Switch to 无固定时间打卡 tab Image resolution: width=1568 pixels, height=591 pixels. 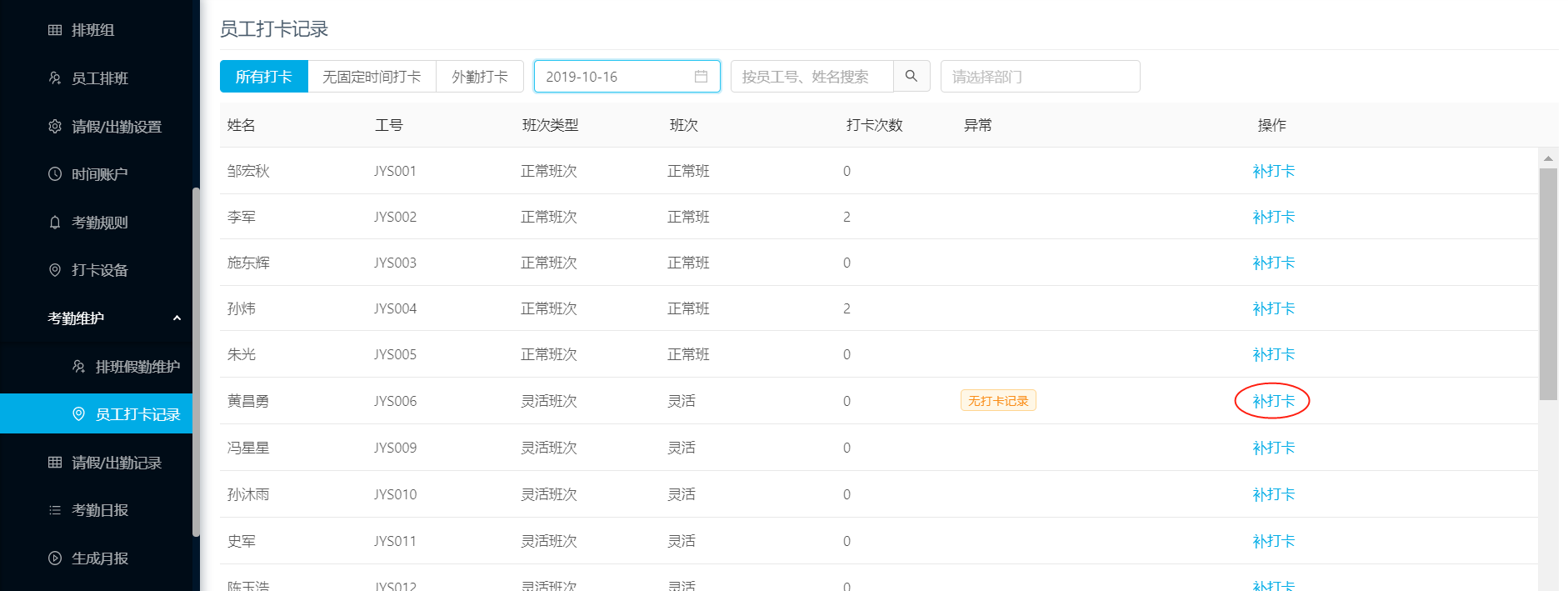coord(372,76)
